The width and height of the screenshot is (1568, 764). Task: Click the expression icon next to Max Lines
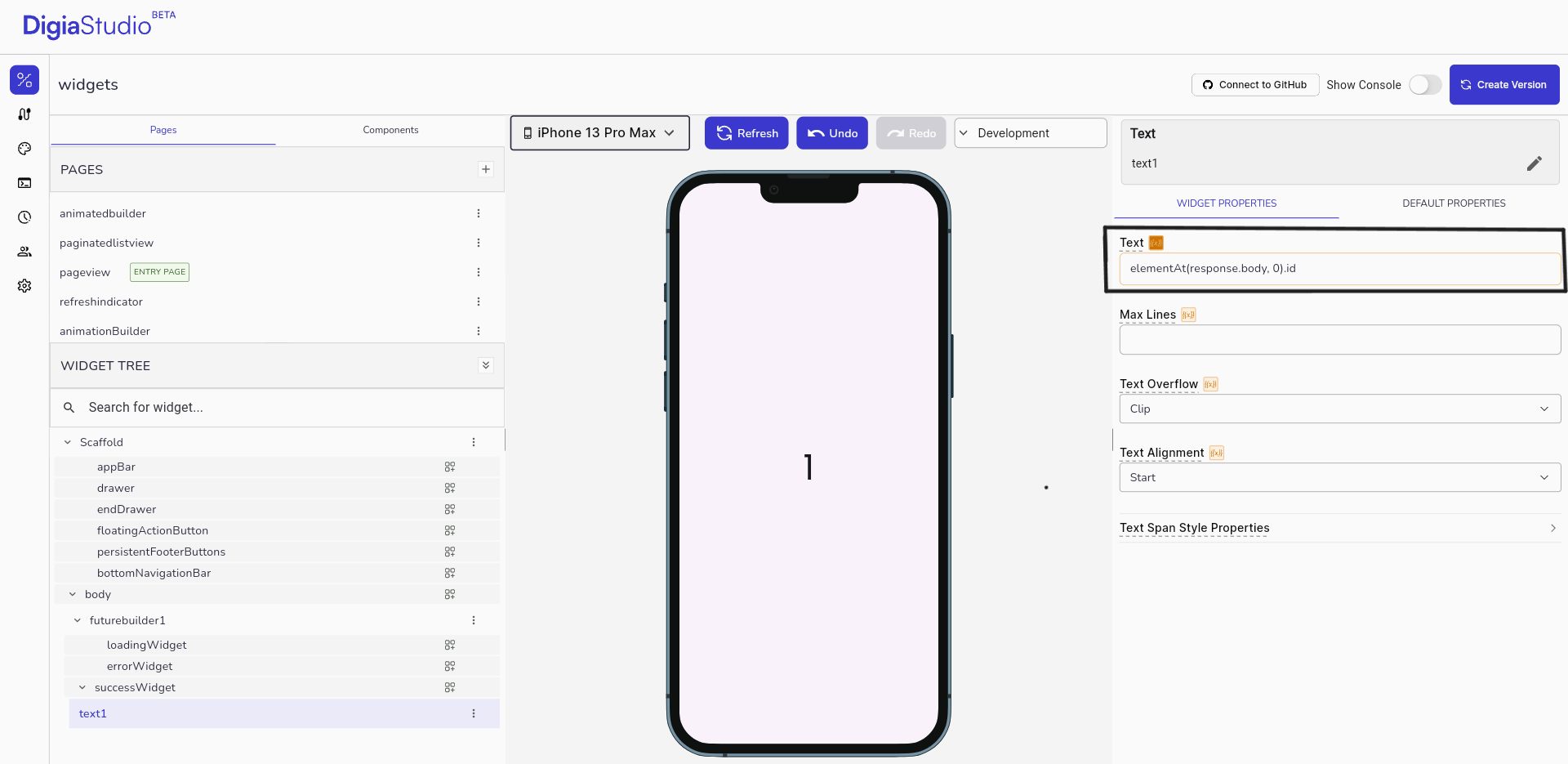tap(1188, 315)
